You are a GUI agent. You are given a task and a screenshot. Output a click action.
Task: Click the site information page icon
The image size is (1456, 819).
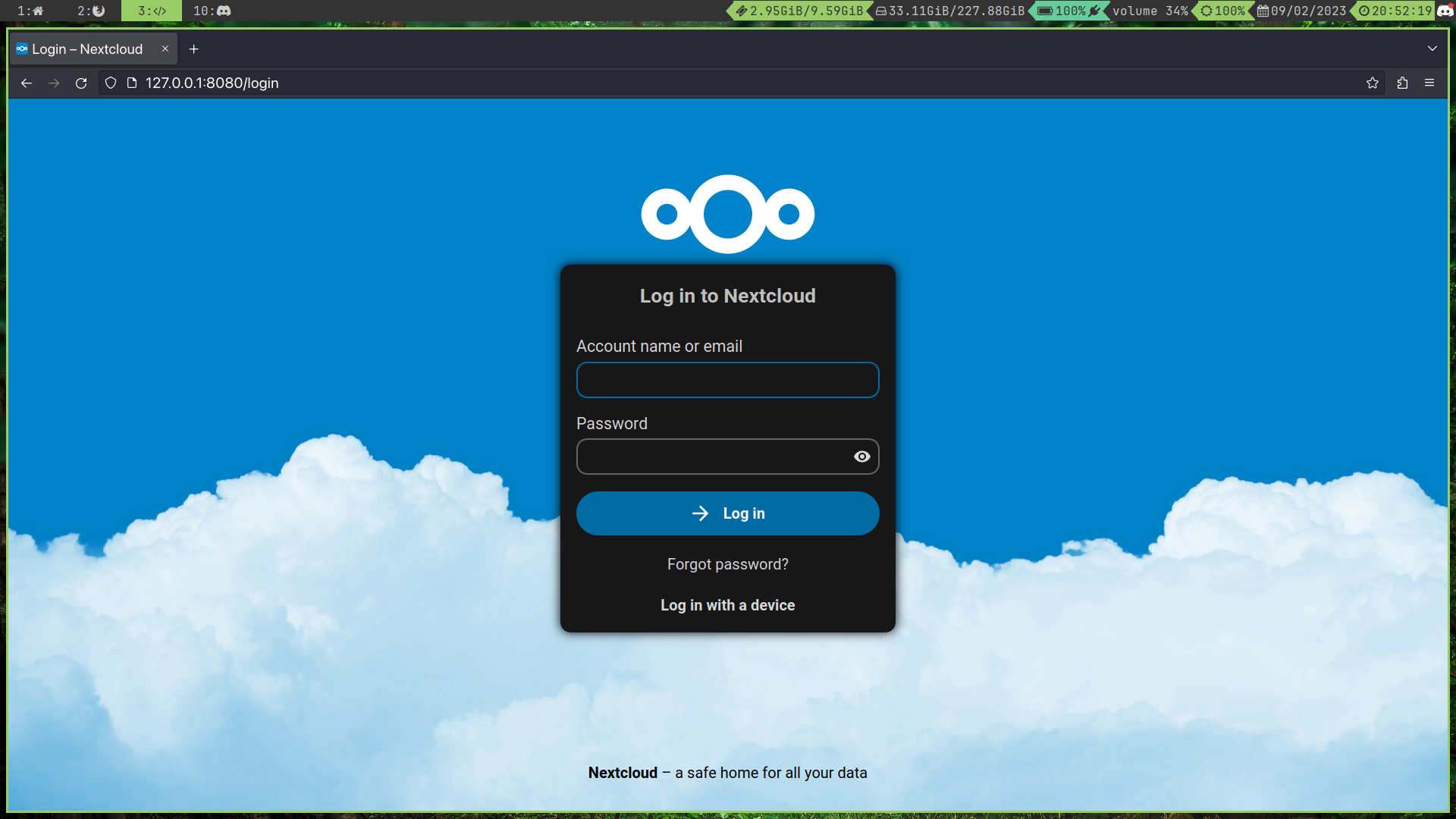tap(132, 83)
